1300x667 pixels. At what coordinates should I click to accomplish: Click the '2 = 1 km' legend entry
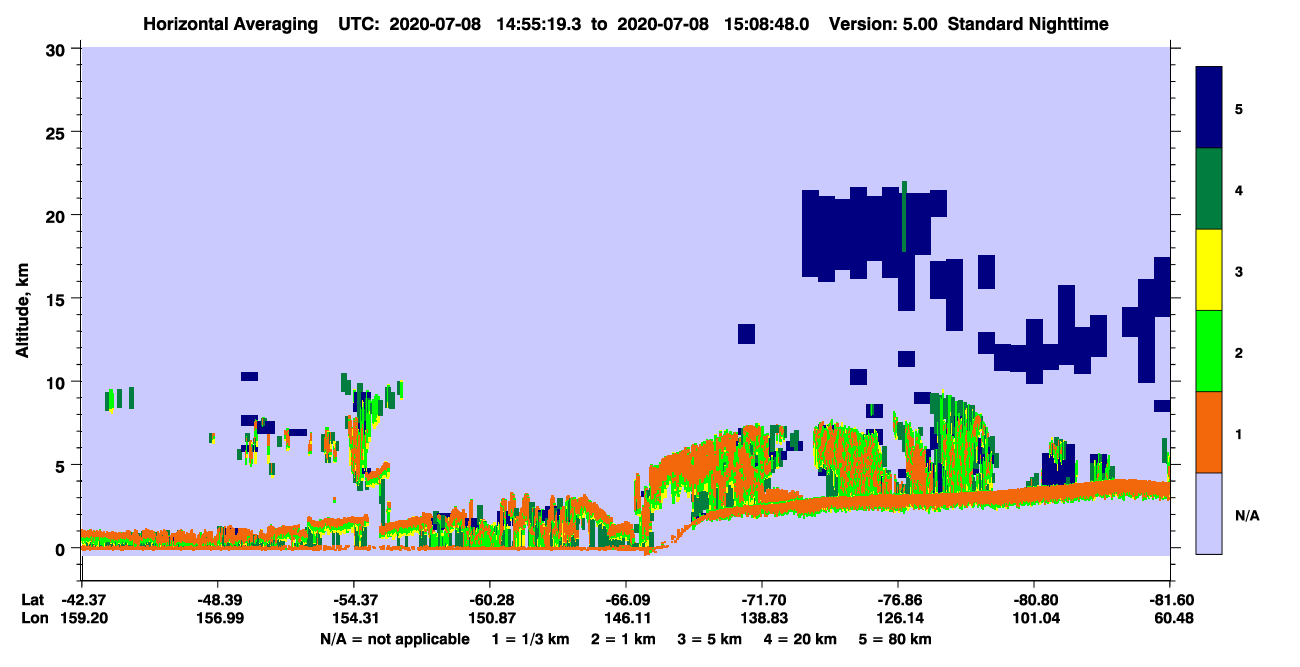tap(623, 638)
